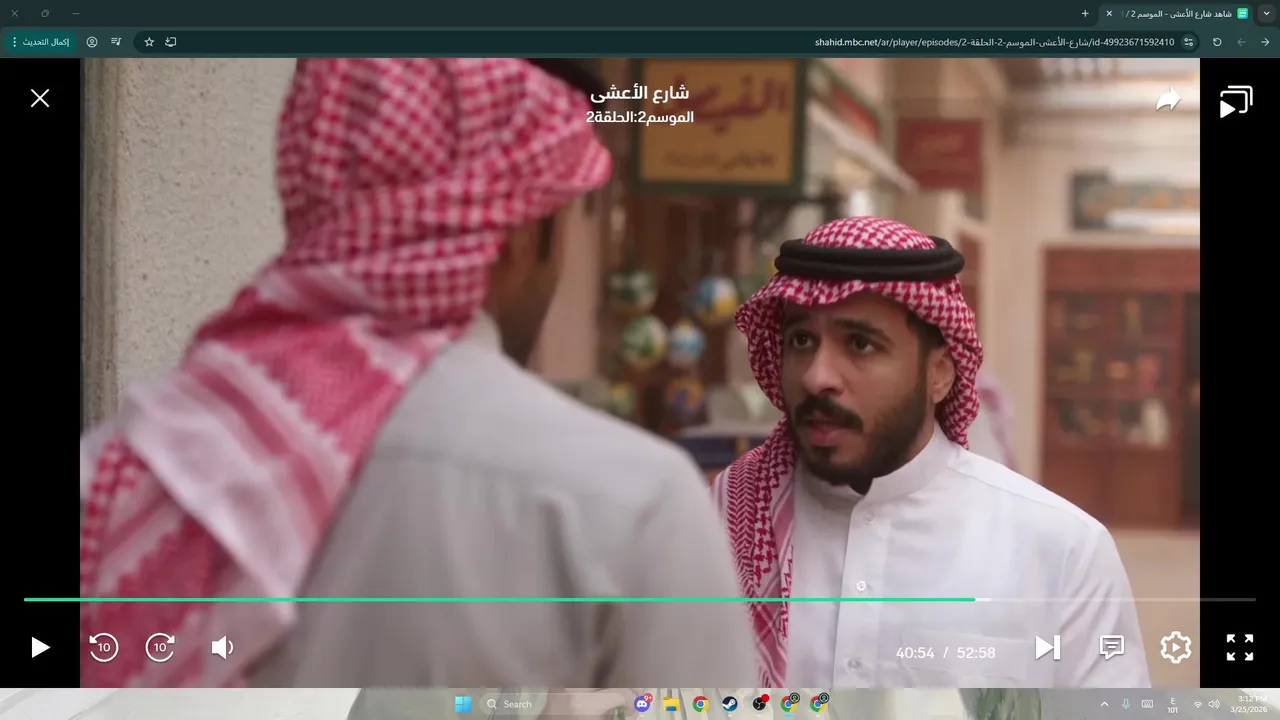Image resolution: width=1280 pixels, height=720 pixels.
Task: Click the shahid.mbc.net URL field
Action: click(995, 42)
